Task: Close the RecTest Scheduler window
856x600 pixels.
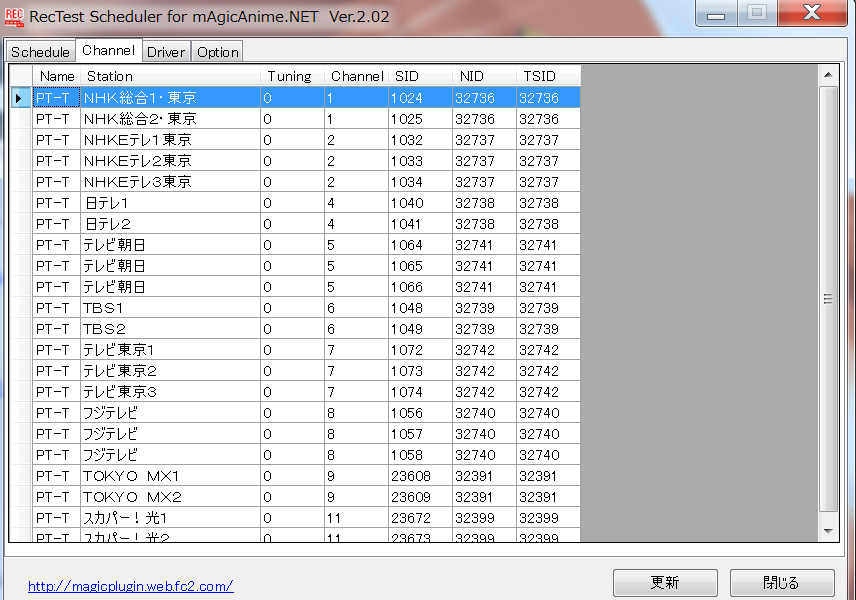Action: 812,13
